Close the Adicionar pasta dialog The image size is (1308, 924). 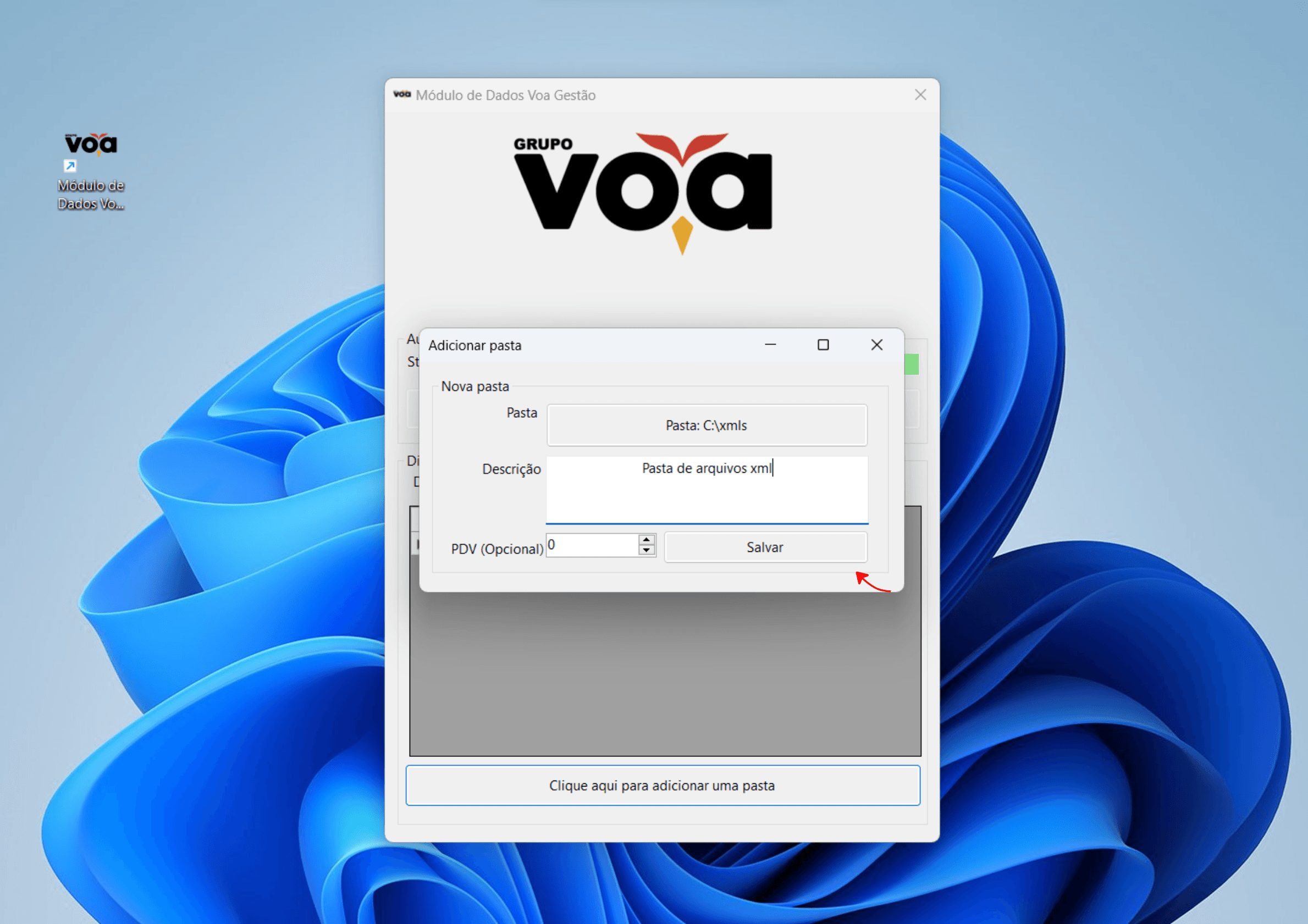(x=877, y=345)
